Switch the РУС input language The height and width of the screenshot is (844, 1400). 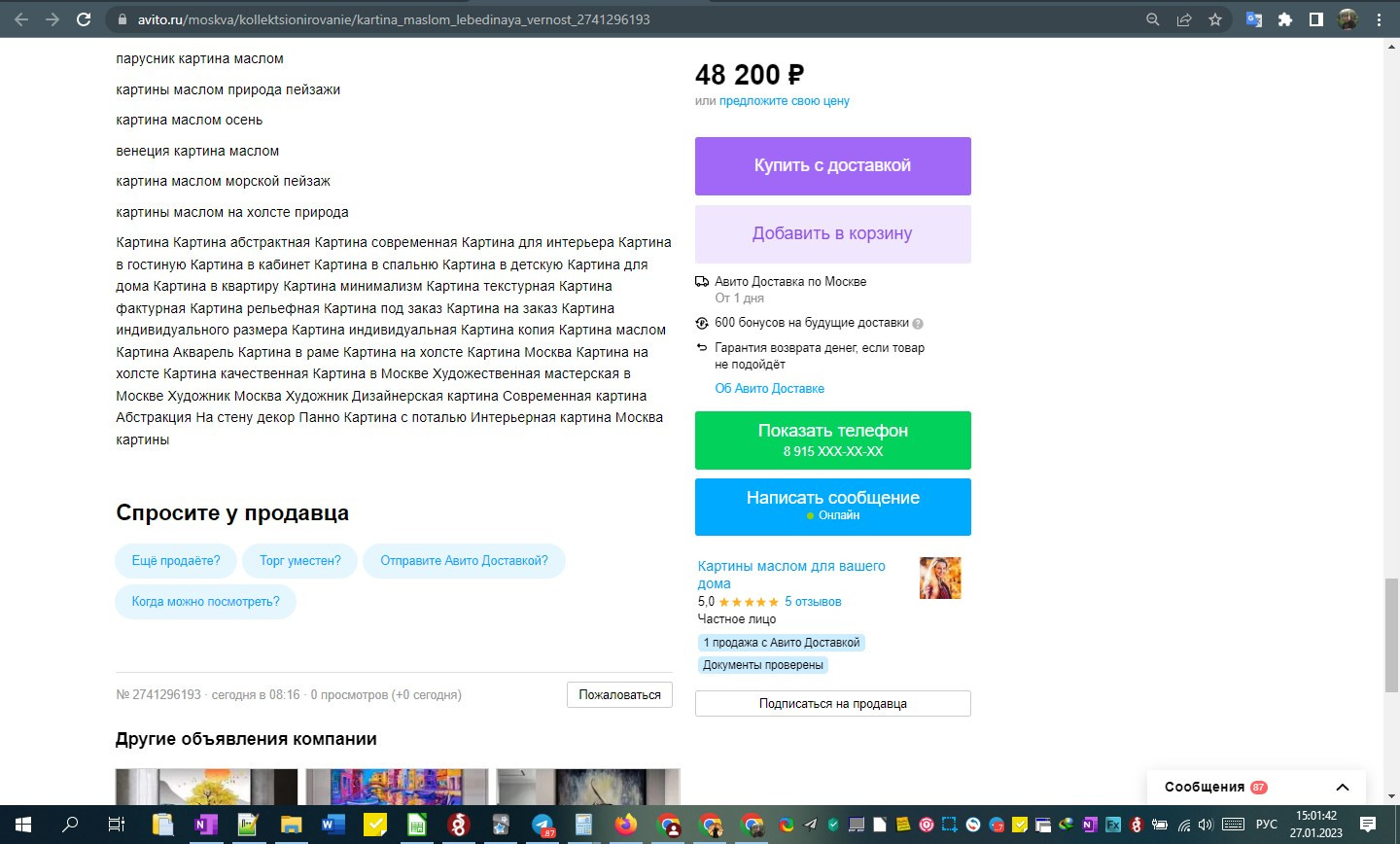click(x=1267, y=825)
